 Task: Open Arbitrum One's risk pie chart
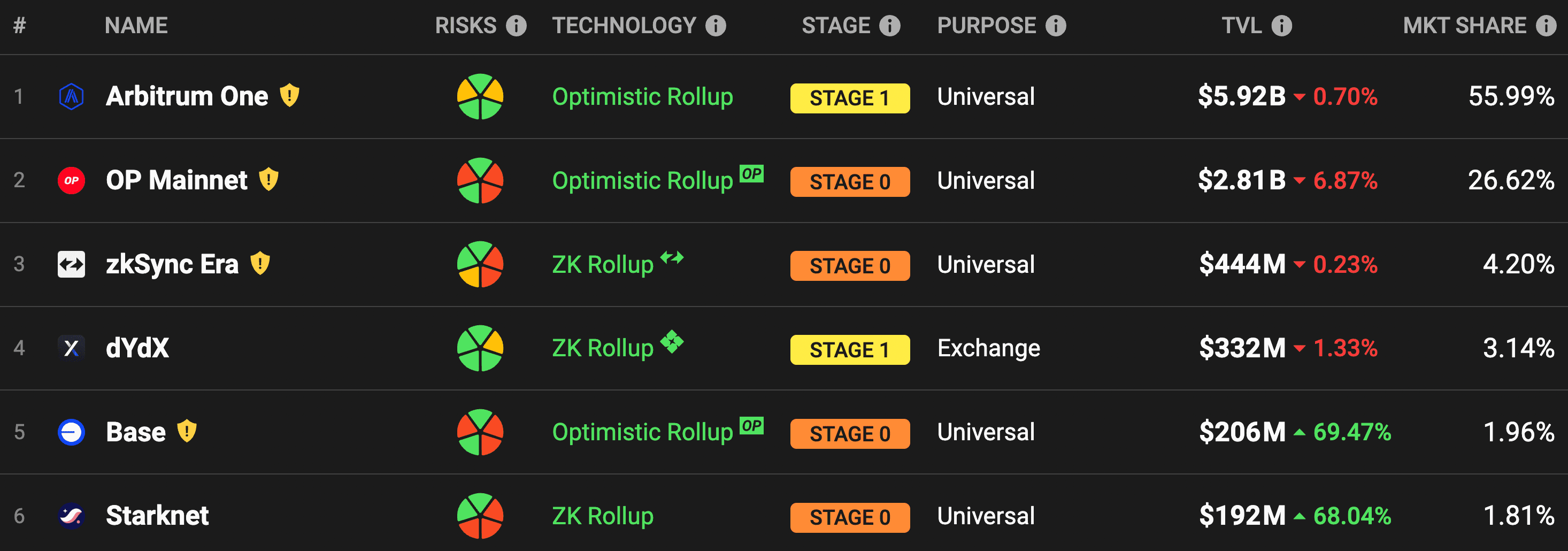[480, 97]
